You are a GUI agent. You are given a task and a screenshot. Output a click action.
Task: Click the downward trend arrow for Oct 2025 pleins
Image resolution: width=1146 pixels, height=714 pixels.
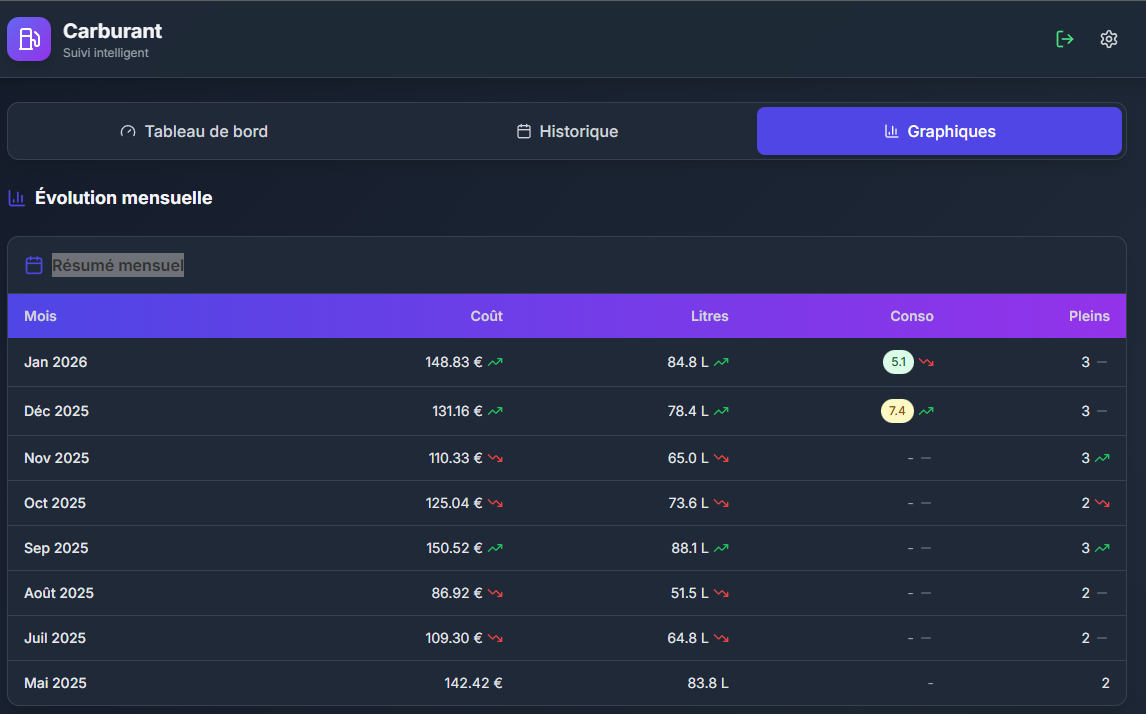[x=1102, y=503]
